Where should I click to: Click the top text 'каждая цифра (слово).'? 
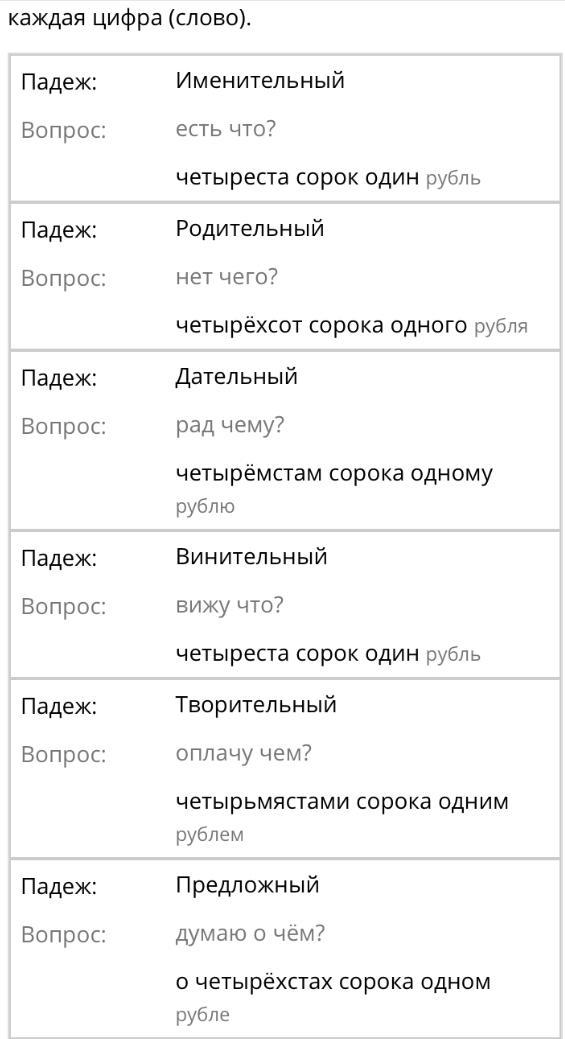129,18
